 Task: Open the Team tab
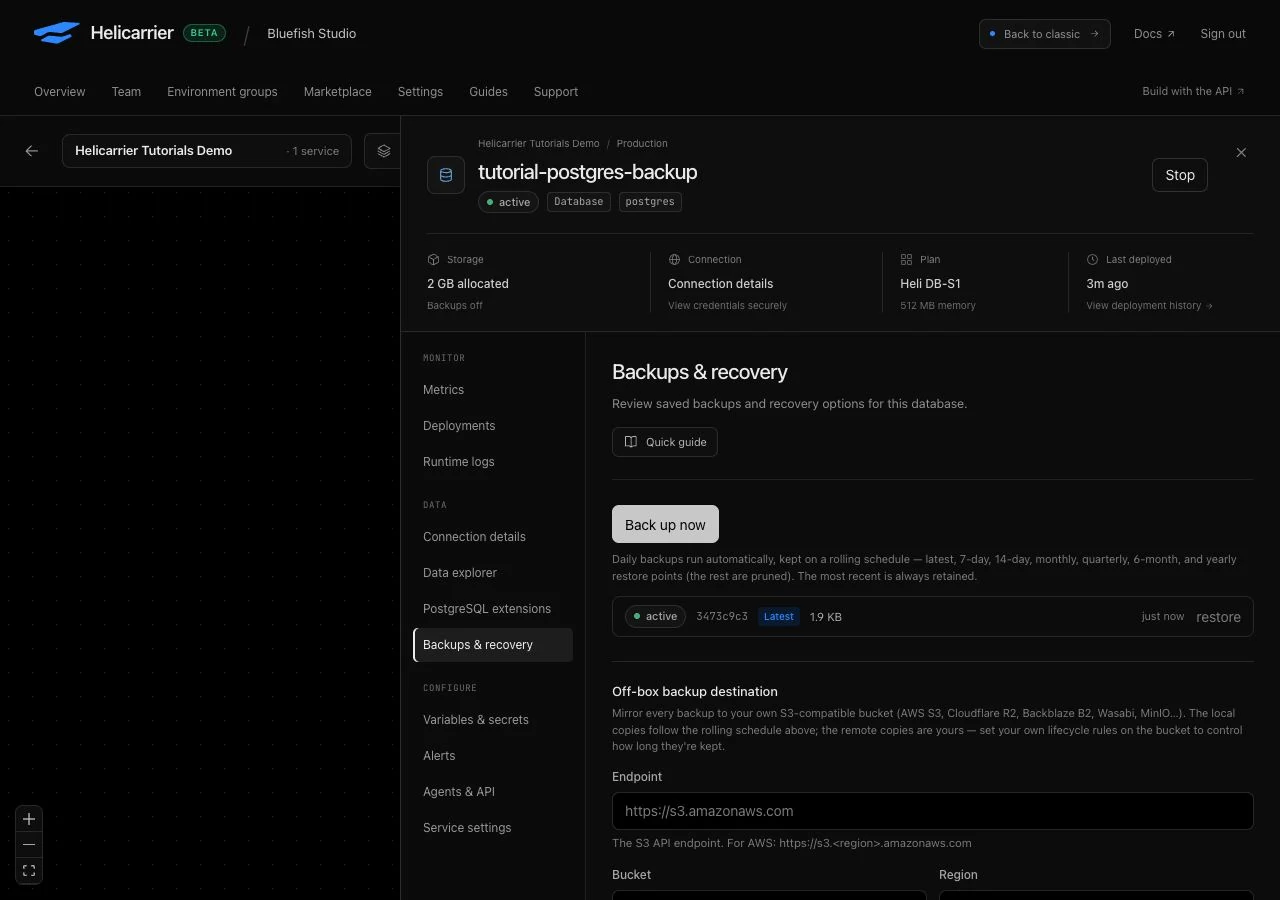[x=126, y=91]
